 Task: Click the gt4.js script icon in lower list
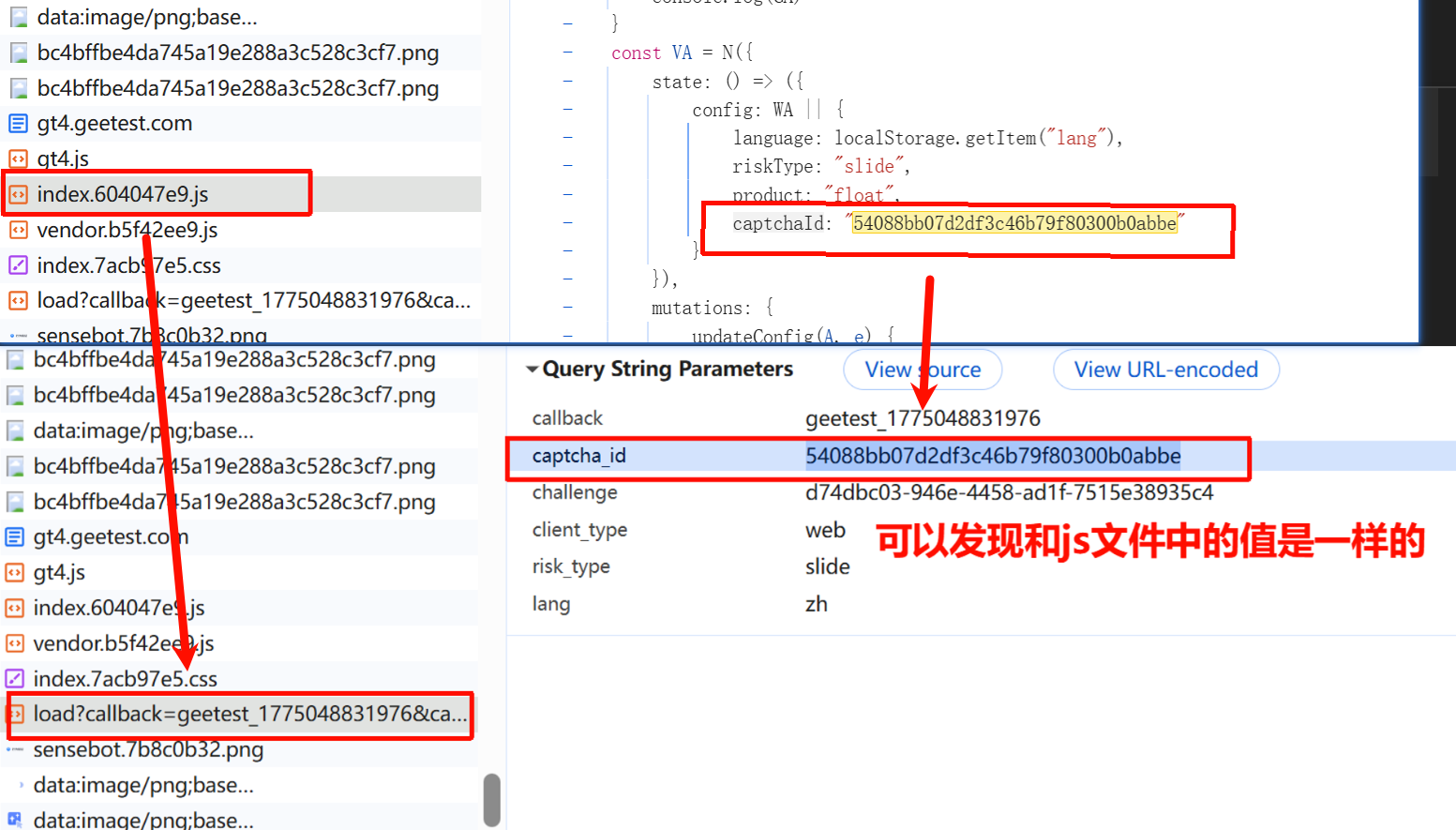15,572
